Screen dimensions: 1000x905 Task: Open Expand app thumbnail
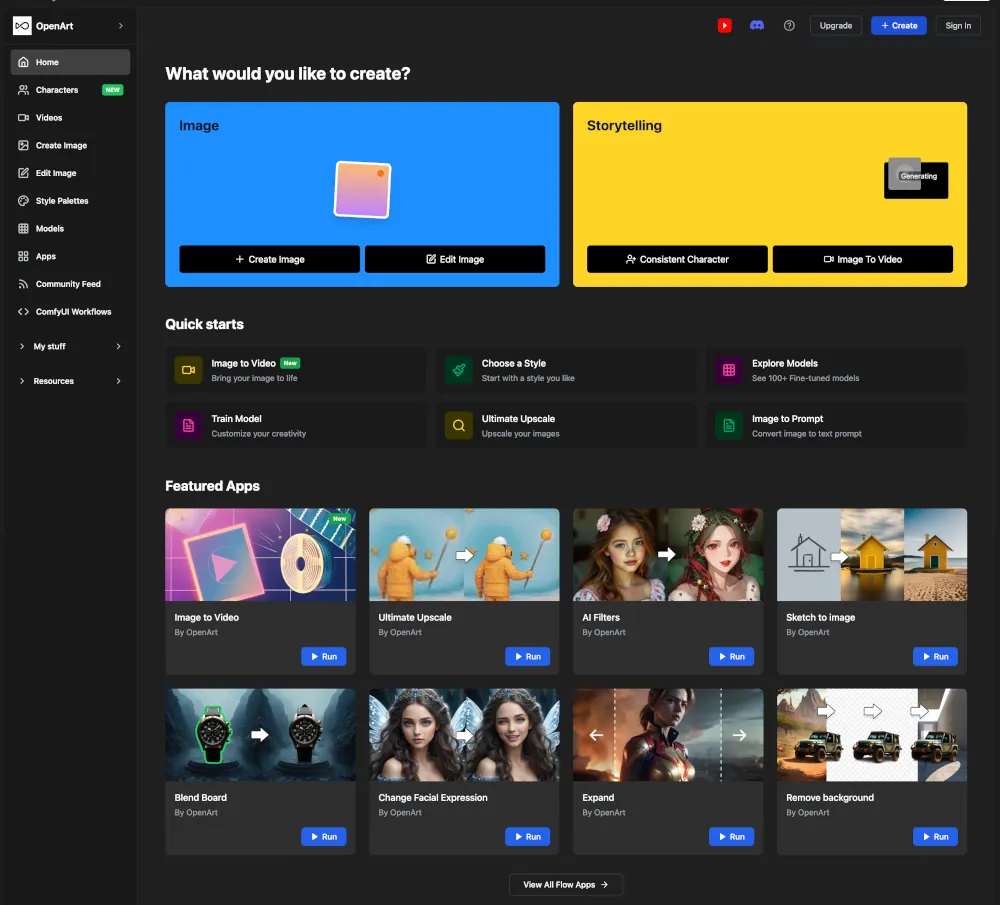pyautogui.click(x=668, y=735)
